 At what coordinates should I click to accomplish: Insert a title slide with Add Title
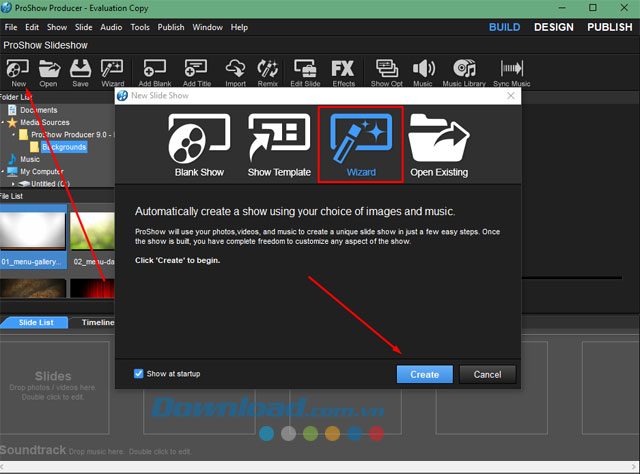pyautogui.click(x=197, y=73)
